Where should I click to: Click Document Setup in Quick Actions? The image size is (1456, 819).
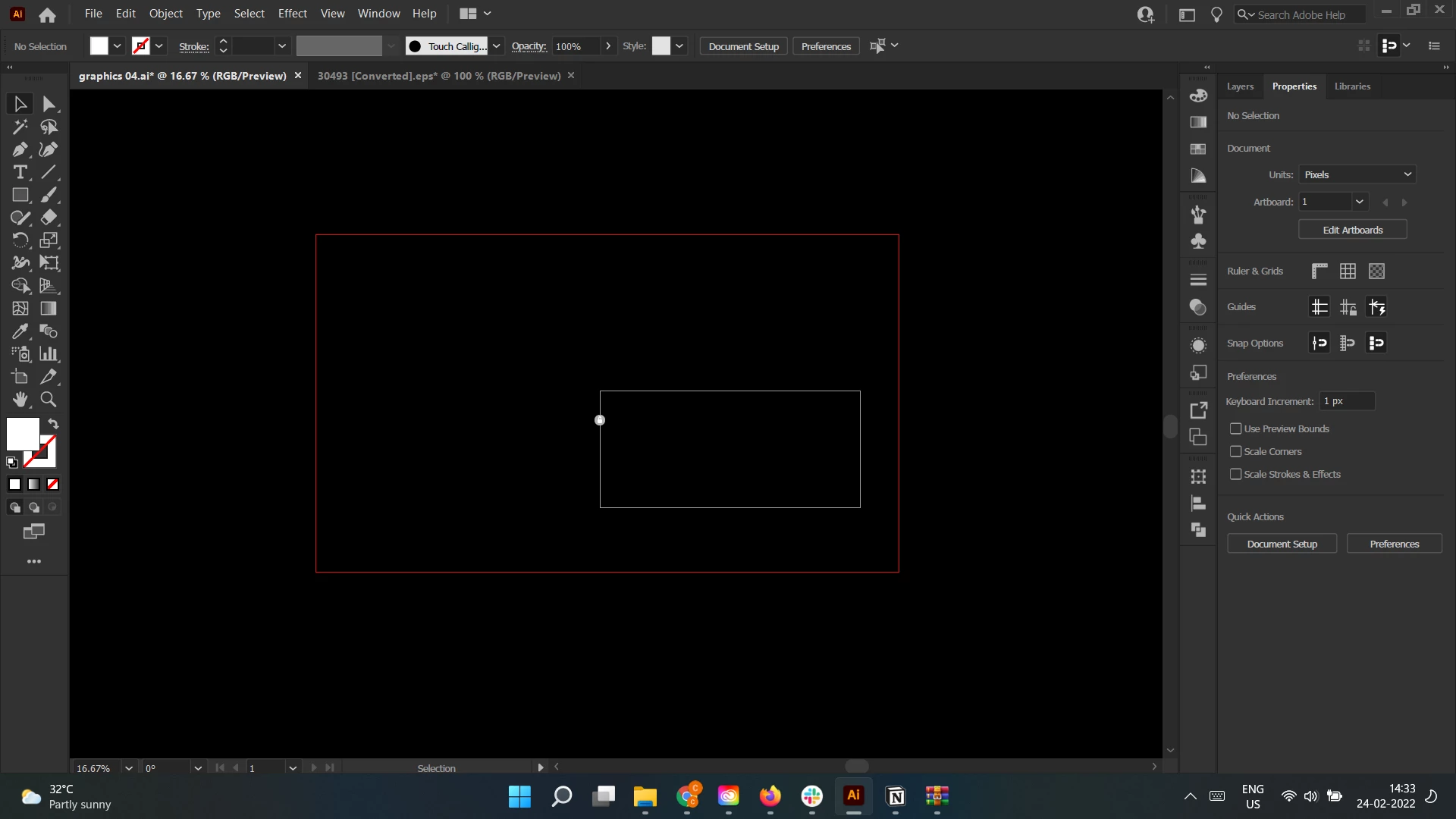(x=1282, y=544)
